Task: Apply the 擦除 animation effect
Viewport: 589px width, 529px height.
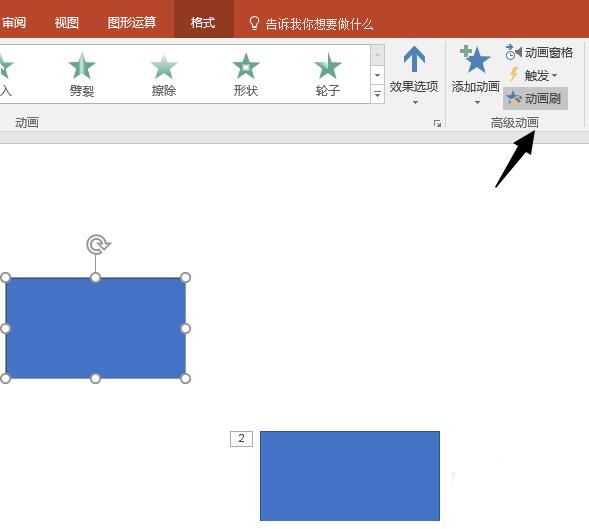Action: coord(164,75)
